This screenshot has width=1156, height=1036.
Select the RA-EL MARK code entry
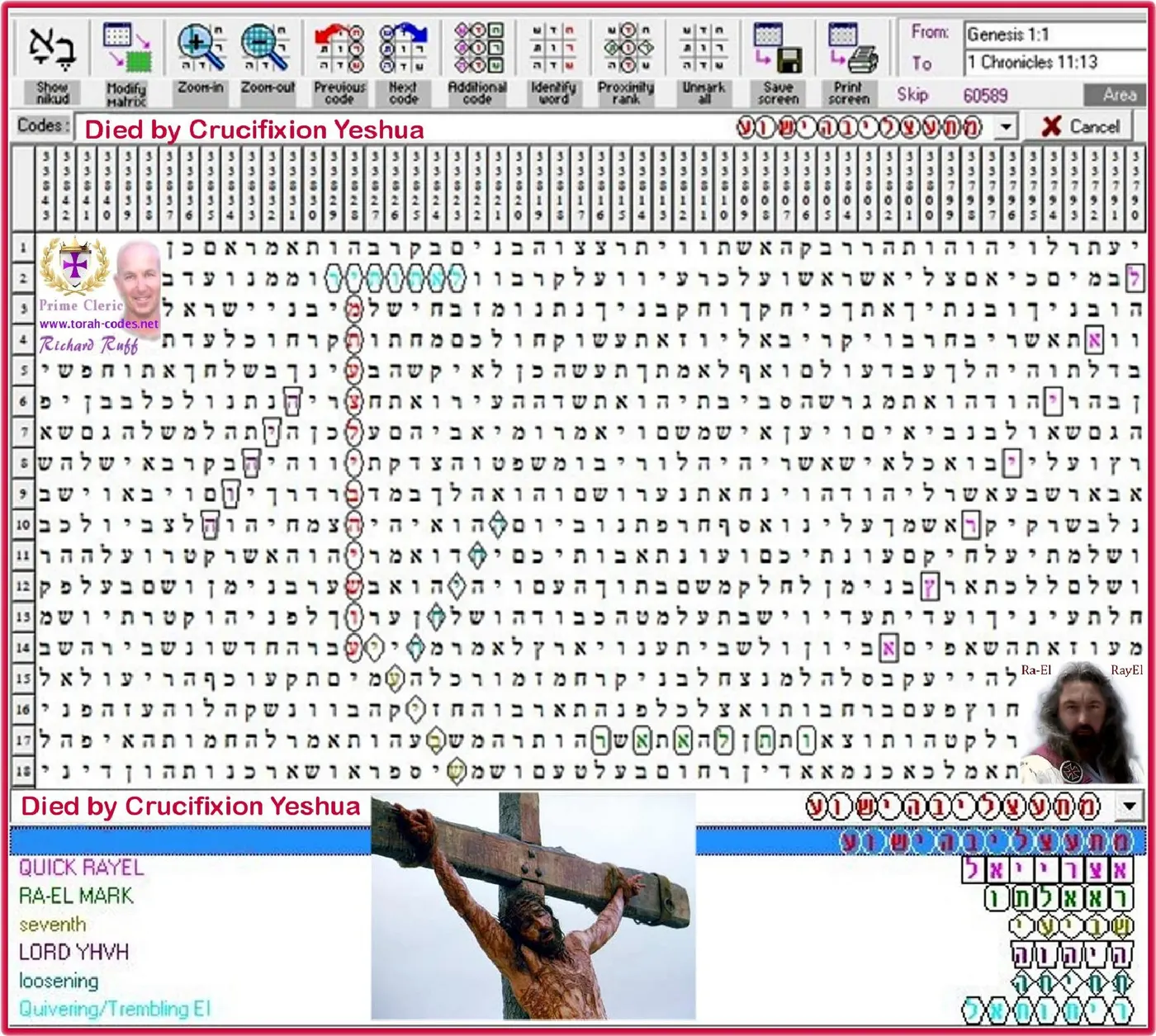tap(76, 896)
